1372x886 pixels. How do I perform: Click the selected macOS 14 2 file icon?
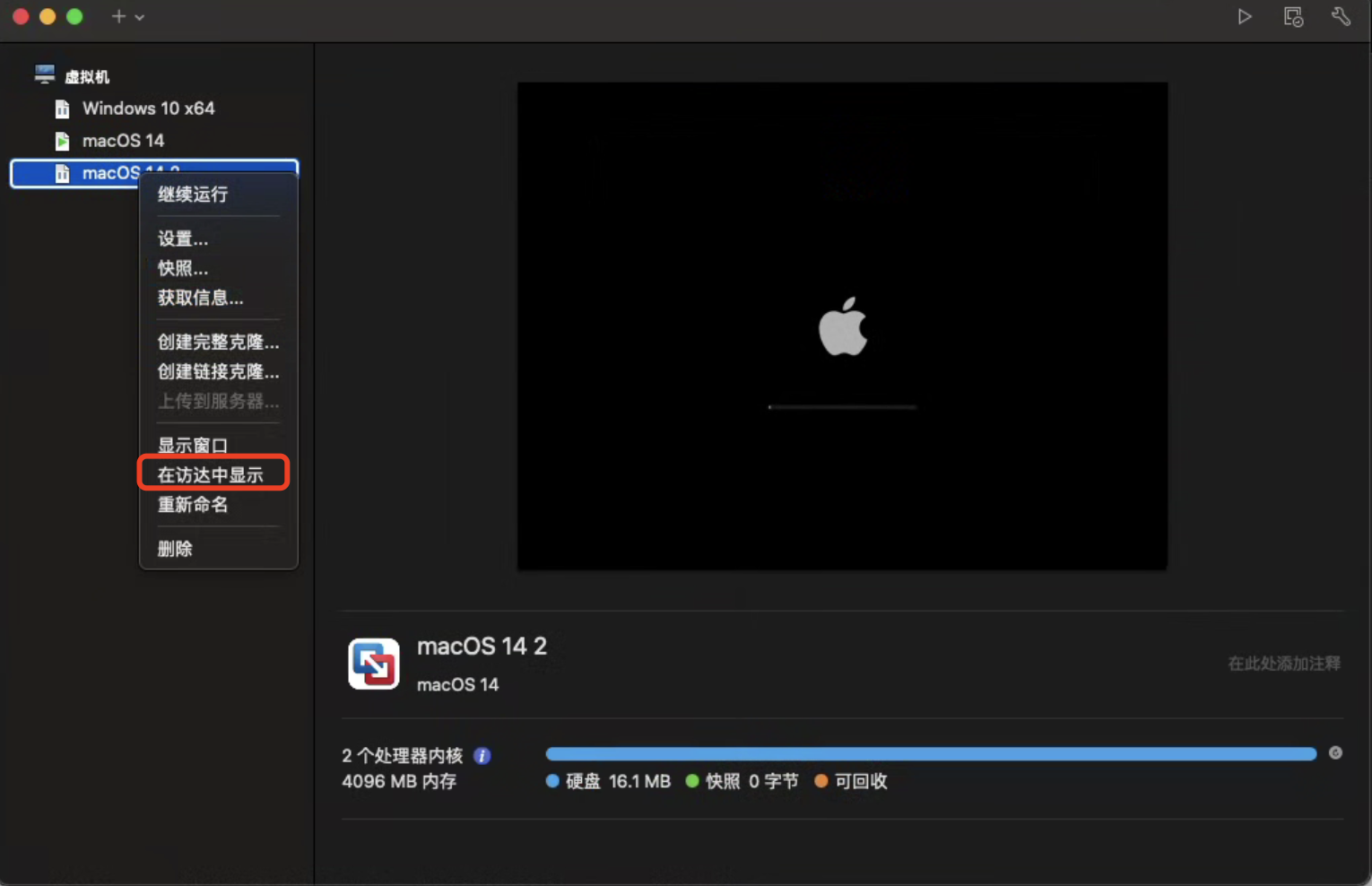click(62, 173)
